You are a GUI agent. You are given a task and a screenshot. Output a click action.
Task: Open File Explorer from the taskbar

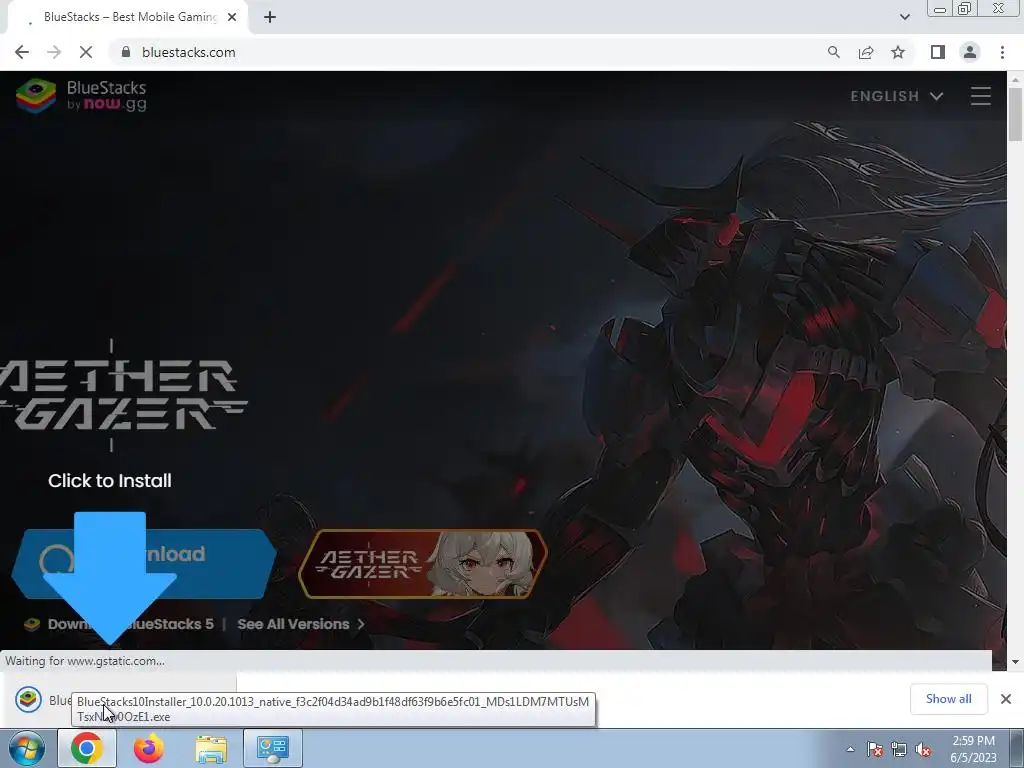[211, 748]
